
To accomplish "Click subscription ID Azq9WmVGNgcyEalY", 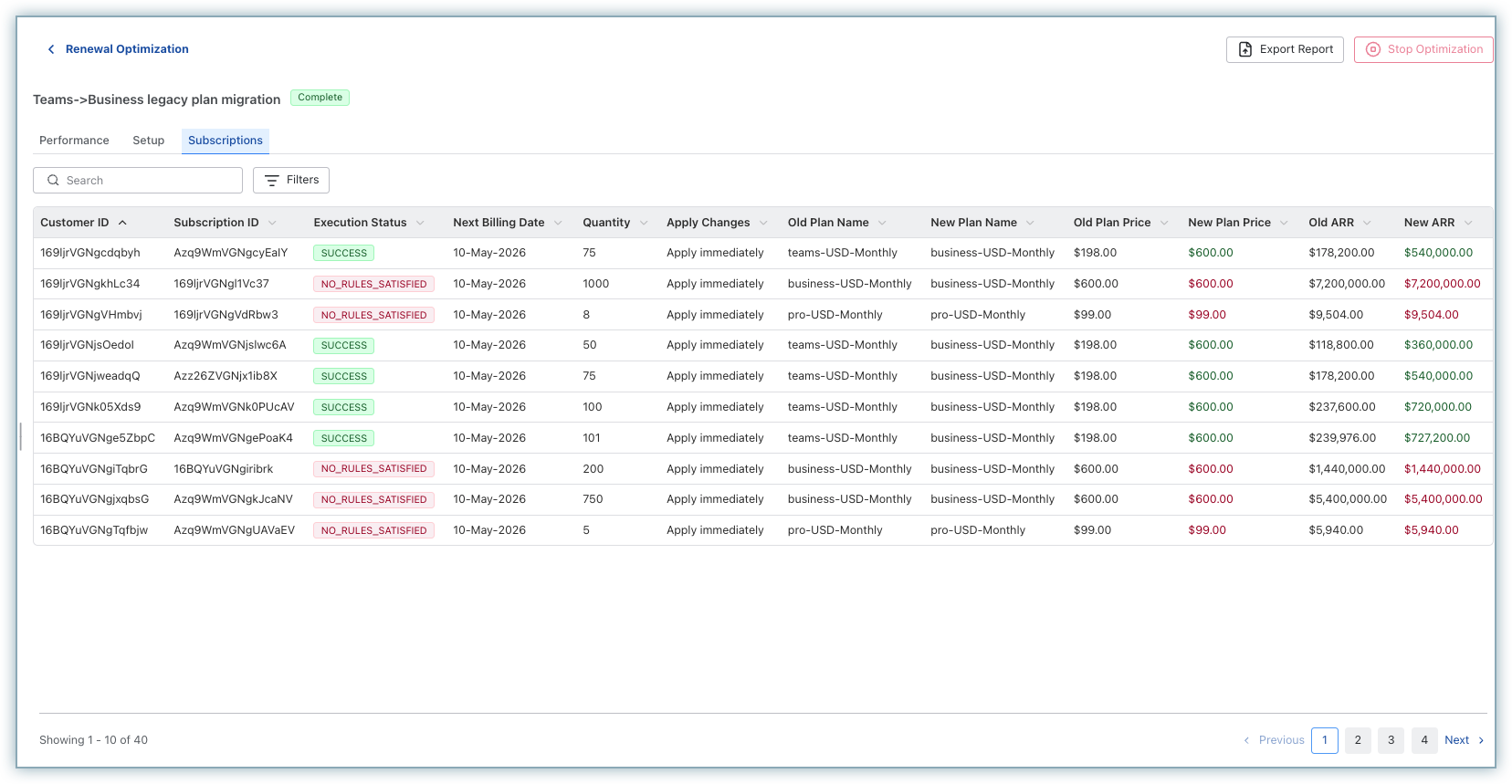I will tap(231, 253).
